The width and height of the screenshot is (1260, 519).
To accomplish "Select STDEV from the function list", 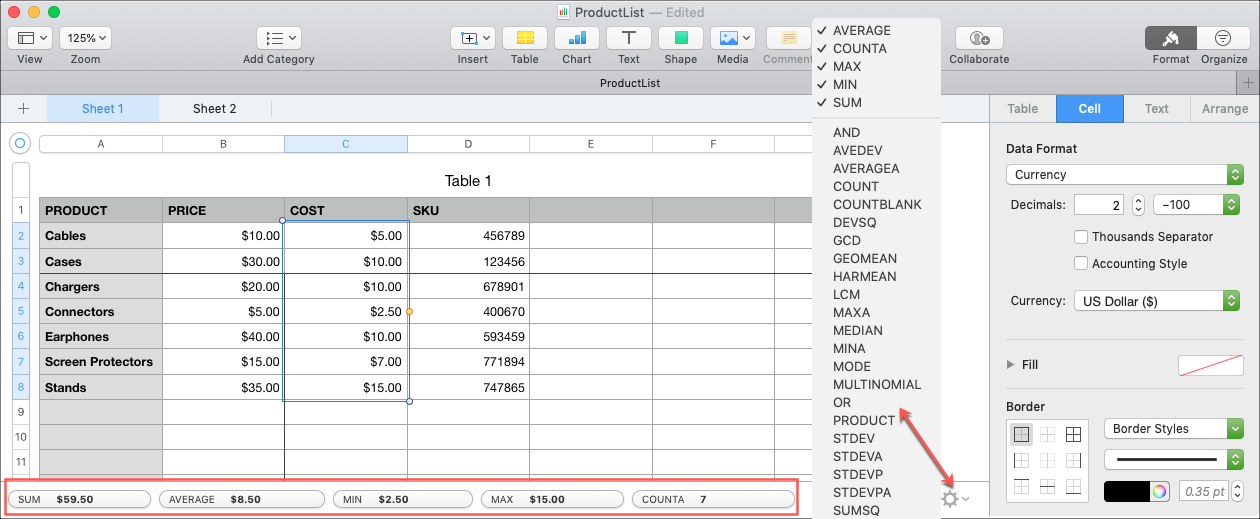I will [x=876, y=438].
